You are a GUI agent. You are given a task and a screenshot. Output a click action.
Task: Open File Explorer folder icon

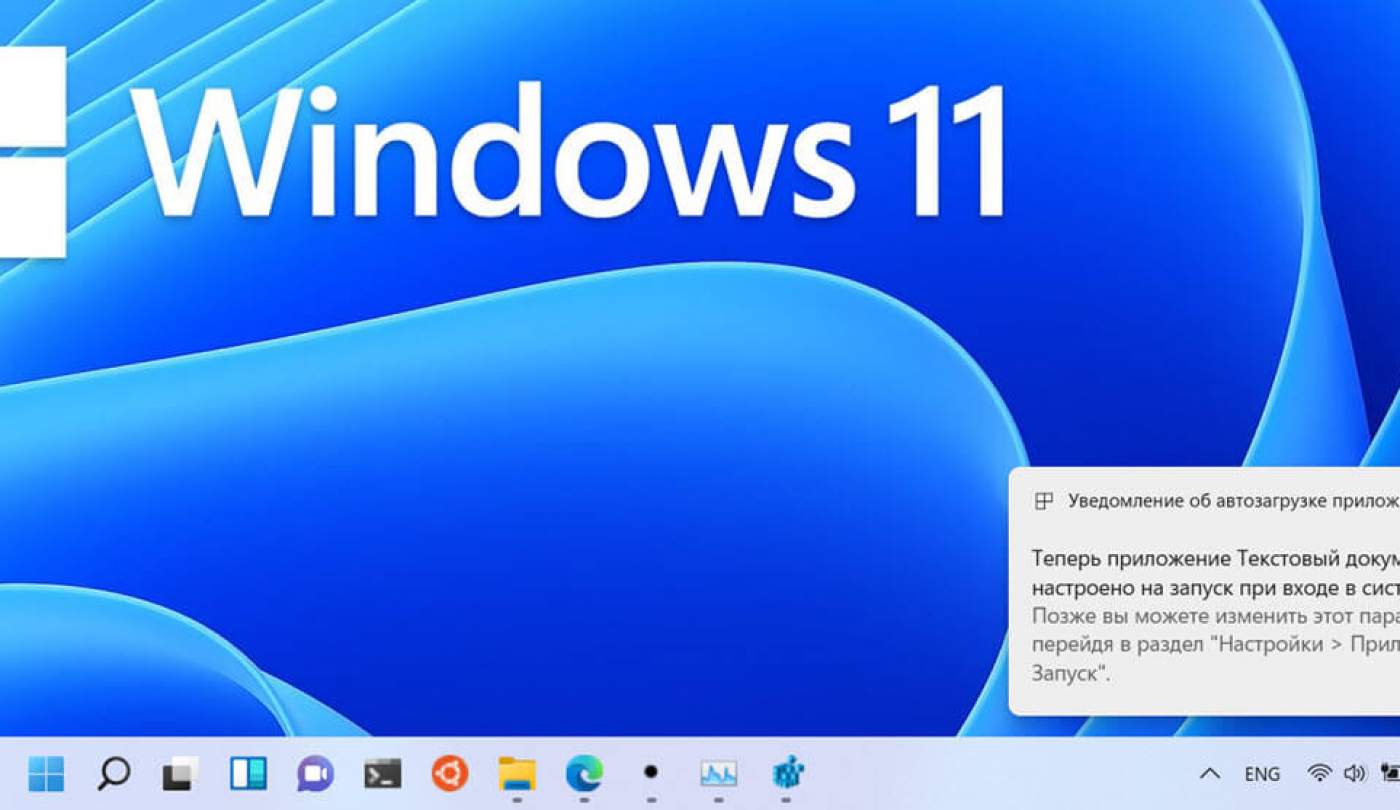(517, 774)
